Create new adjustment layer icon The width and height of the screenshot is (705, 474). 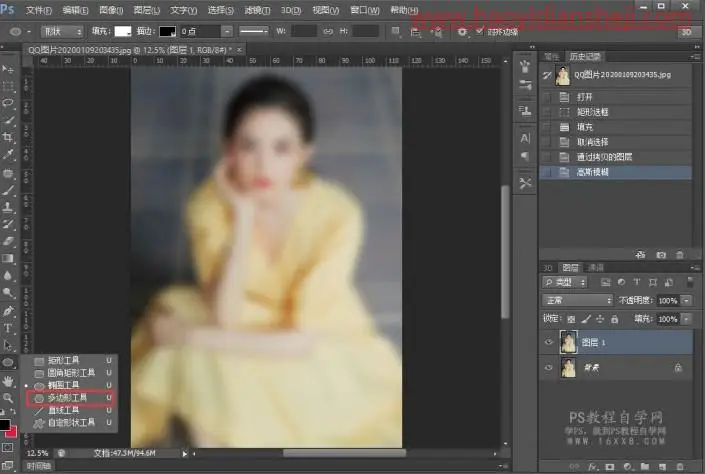[627, 467]
